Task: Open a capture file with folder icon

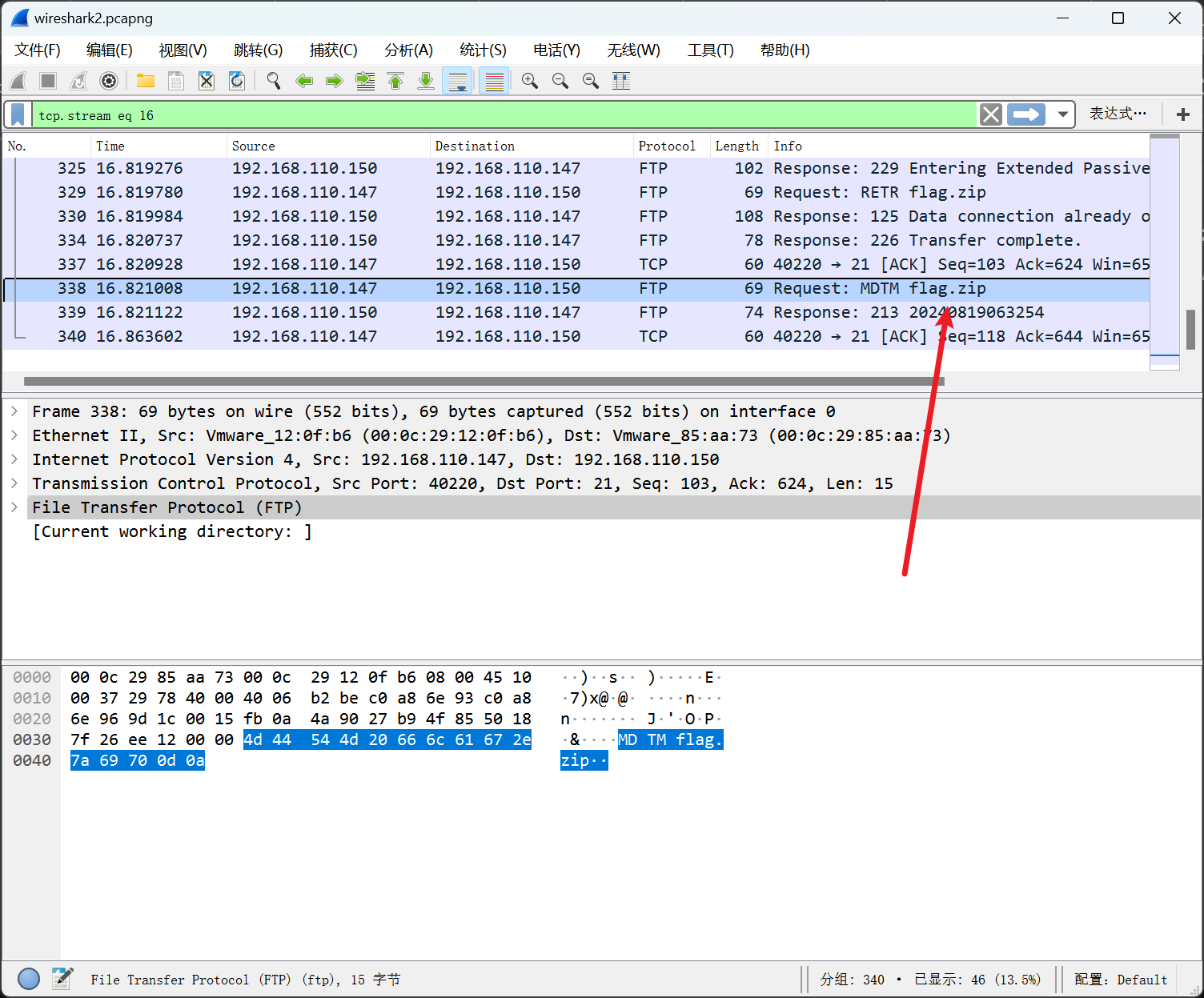Action: click(x=146, y=81)
